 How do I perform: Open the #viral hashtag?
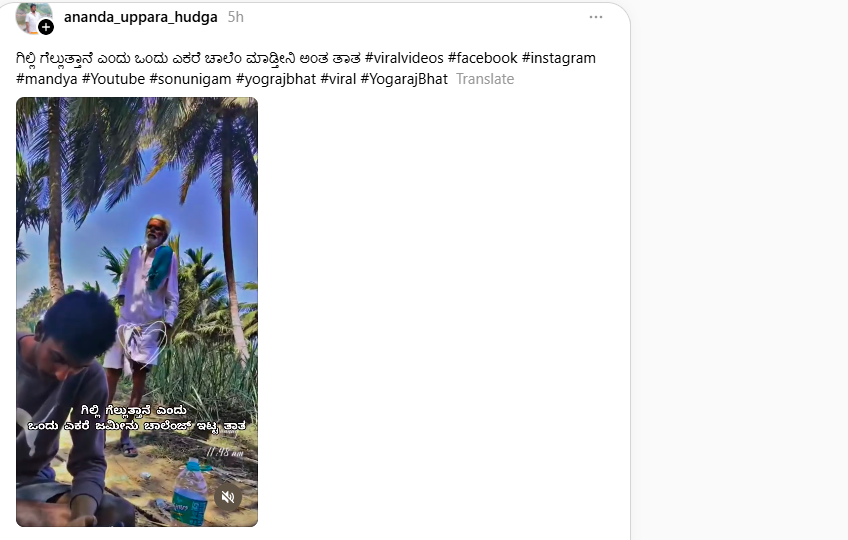(x=338, y=79)
